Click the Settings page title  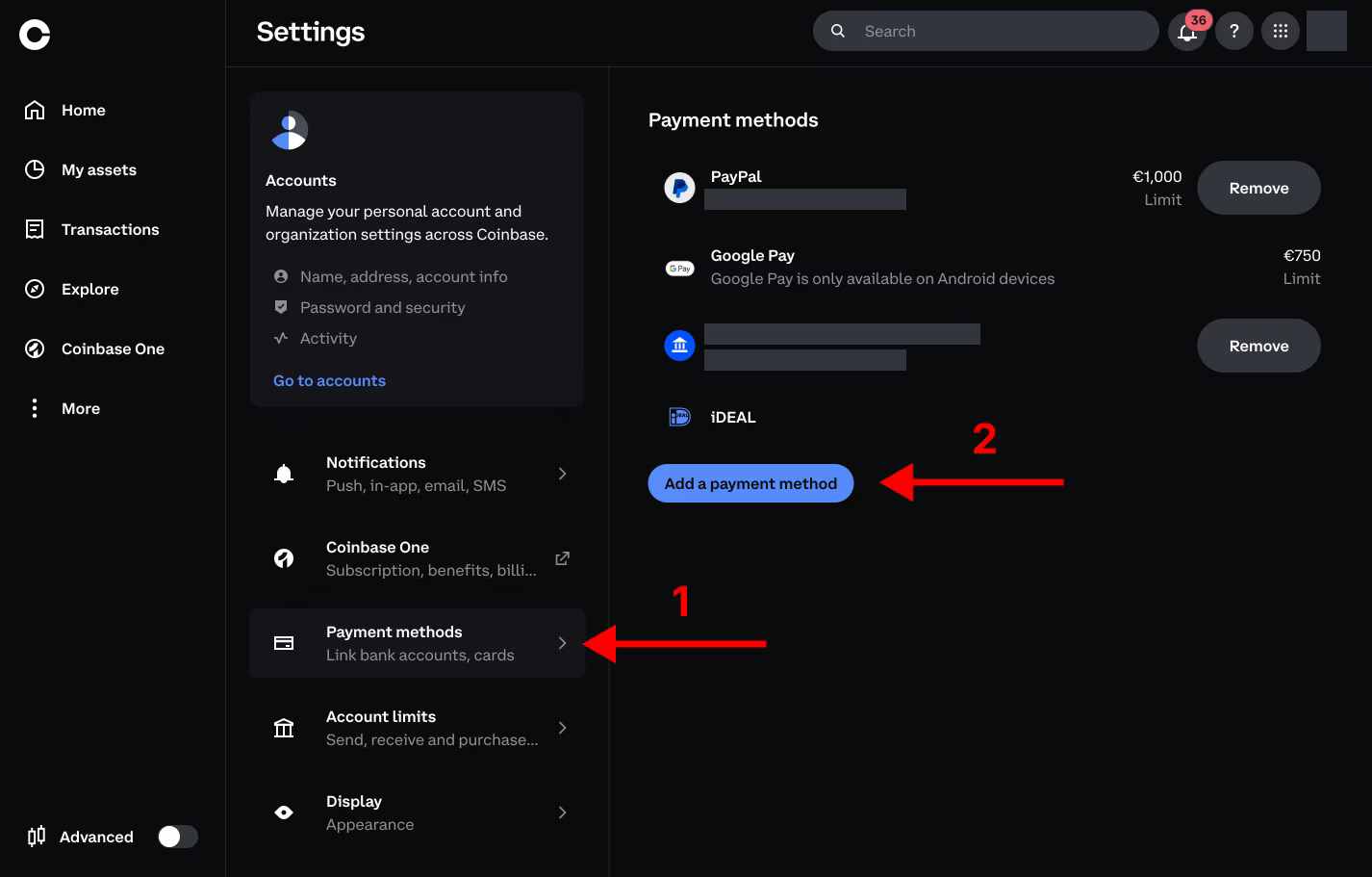311,32
